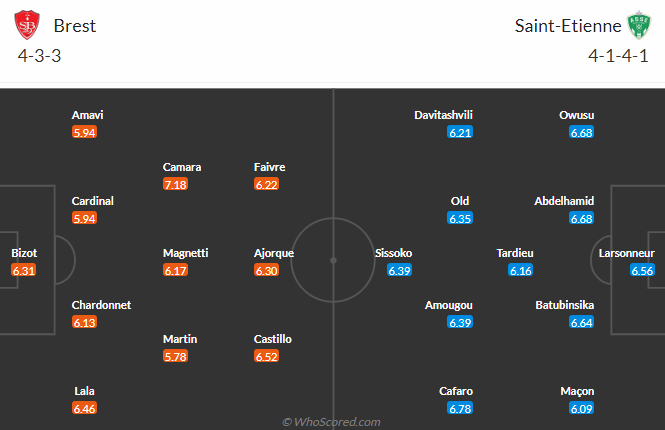Open goalkeeper Bizot's player marker
This screenshot has height=430, width=665.
pos(23,254)
